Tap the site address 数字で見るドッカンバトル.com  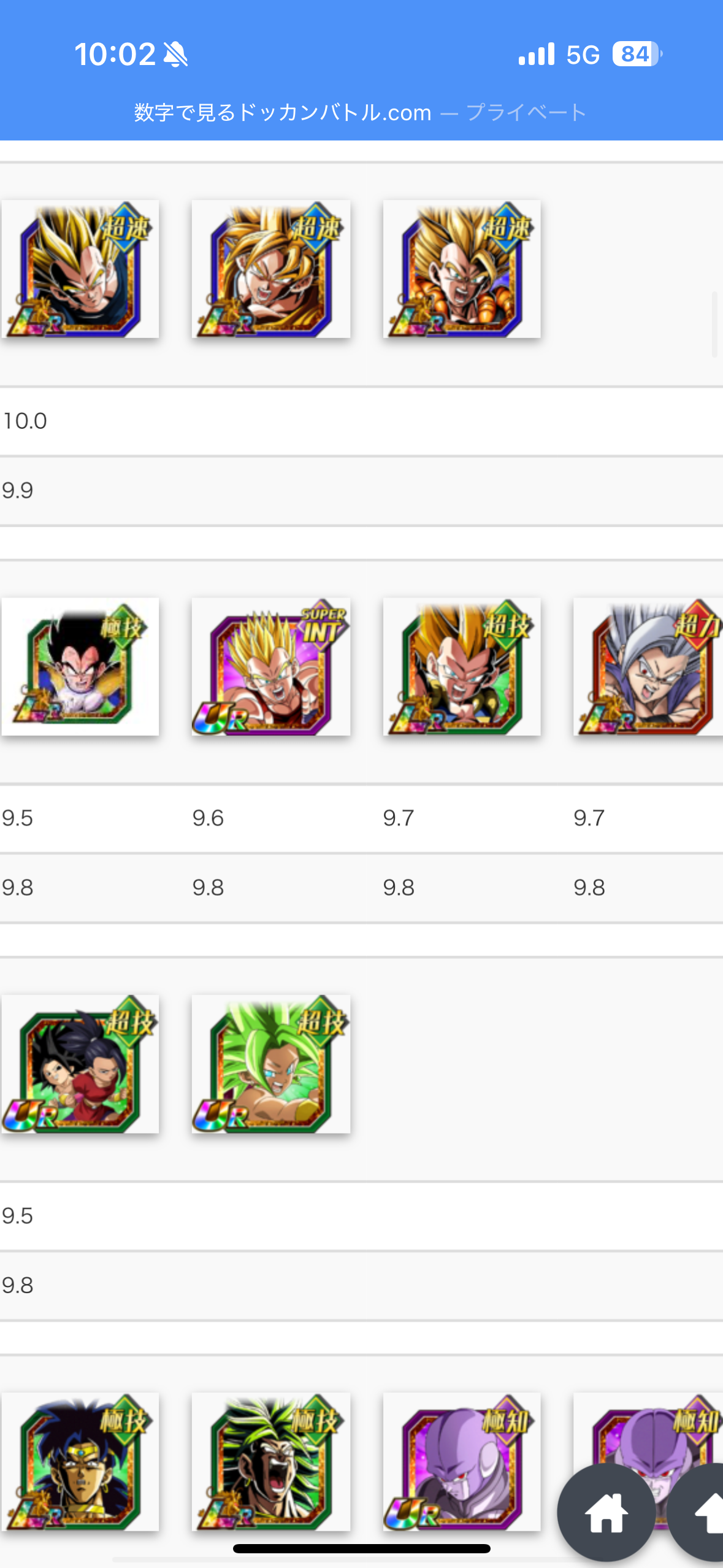[283, 113]
